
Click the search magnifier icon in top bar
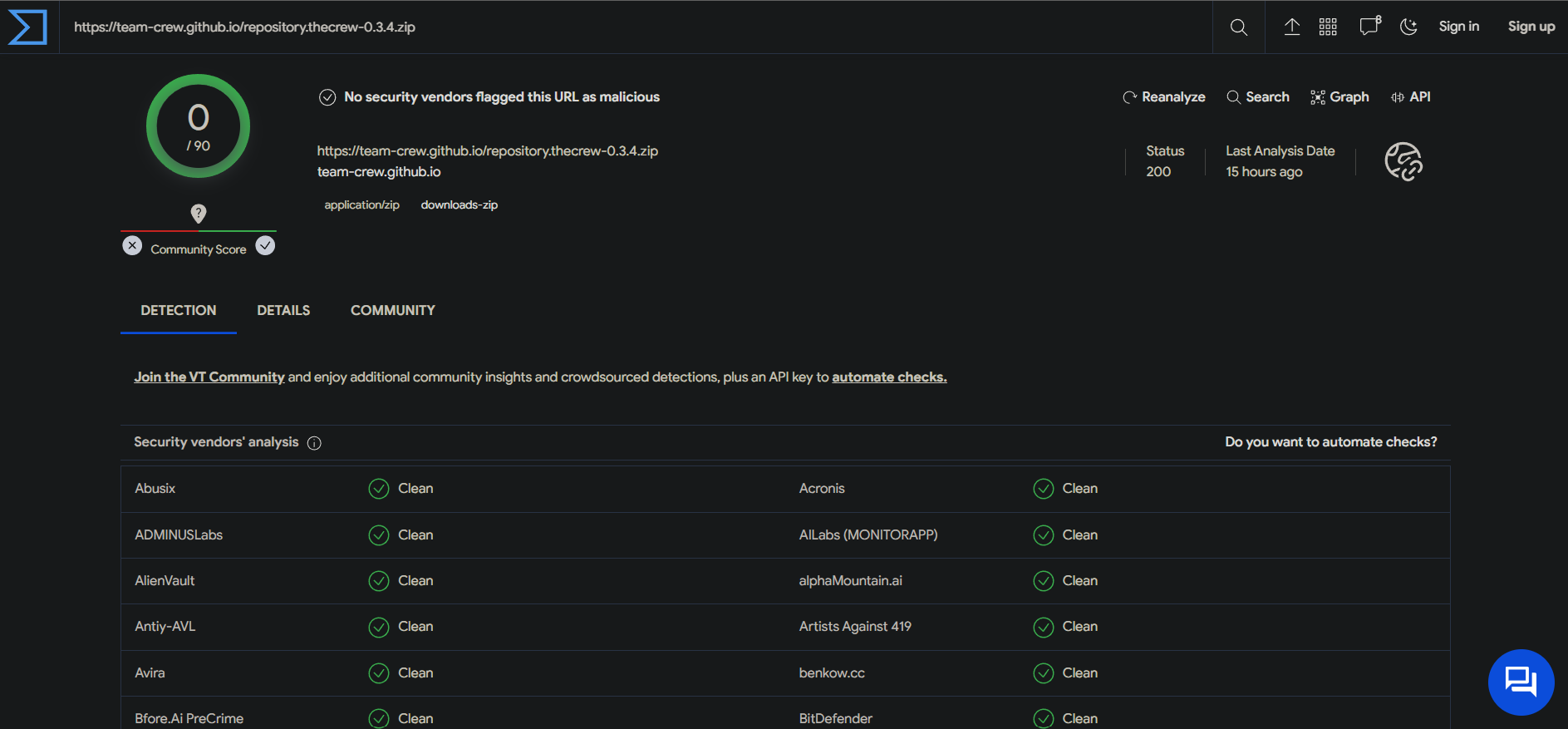click(x=1238, y=27)
